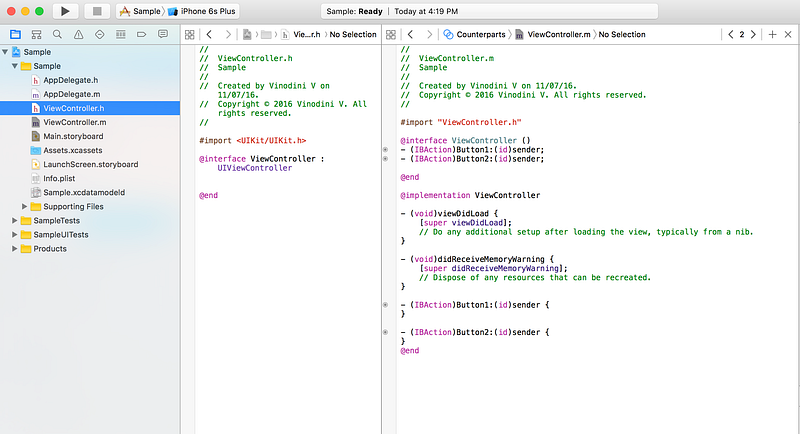Open LaunchScreen.storyboard in navigator
This screenshot has height=434, width=800.
coord(90,164)
